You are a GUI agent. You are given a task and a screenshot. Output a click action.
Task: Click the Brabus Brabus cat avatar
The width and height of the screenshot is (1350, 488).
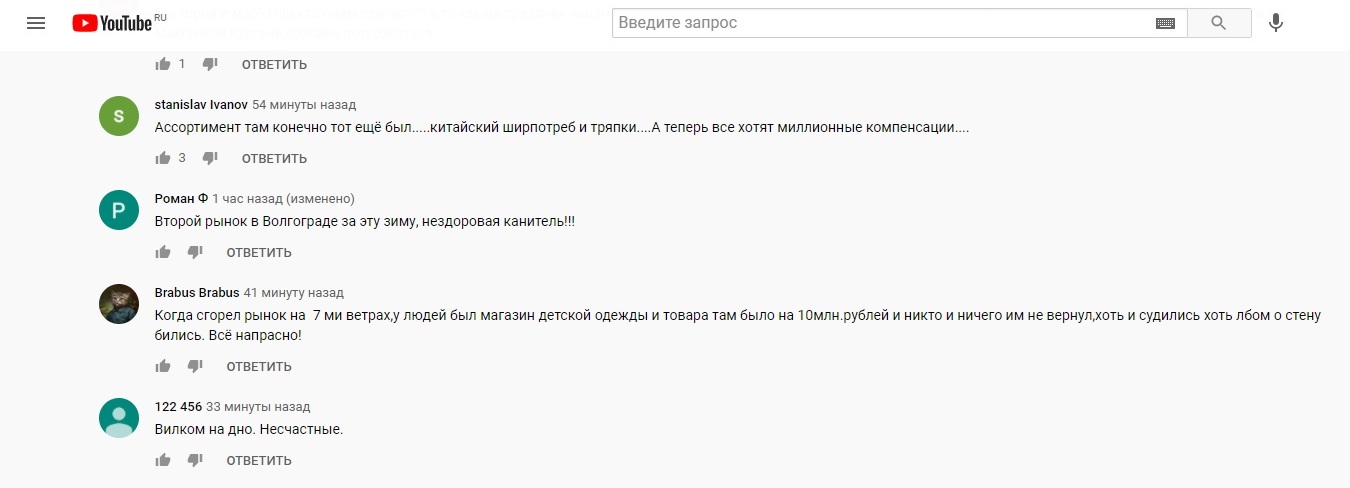(x=119, y=304)
